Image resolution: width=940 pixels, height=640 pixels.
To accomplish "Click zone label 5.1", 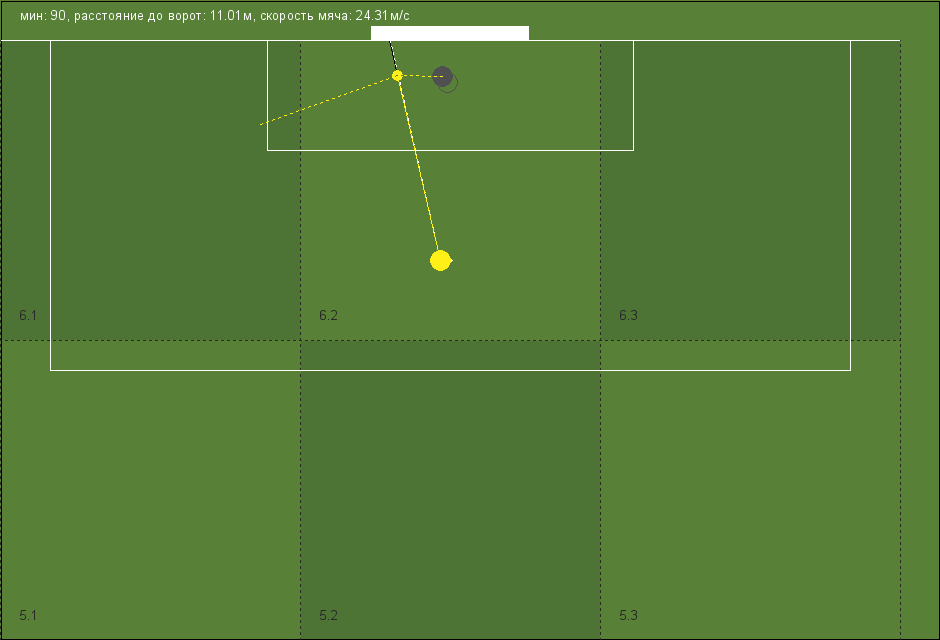I will tap(28, 615).
